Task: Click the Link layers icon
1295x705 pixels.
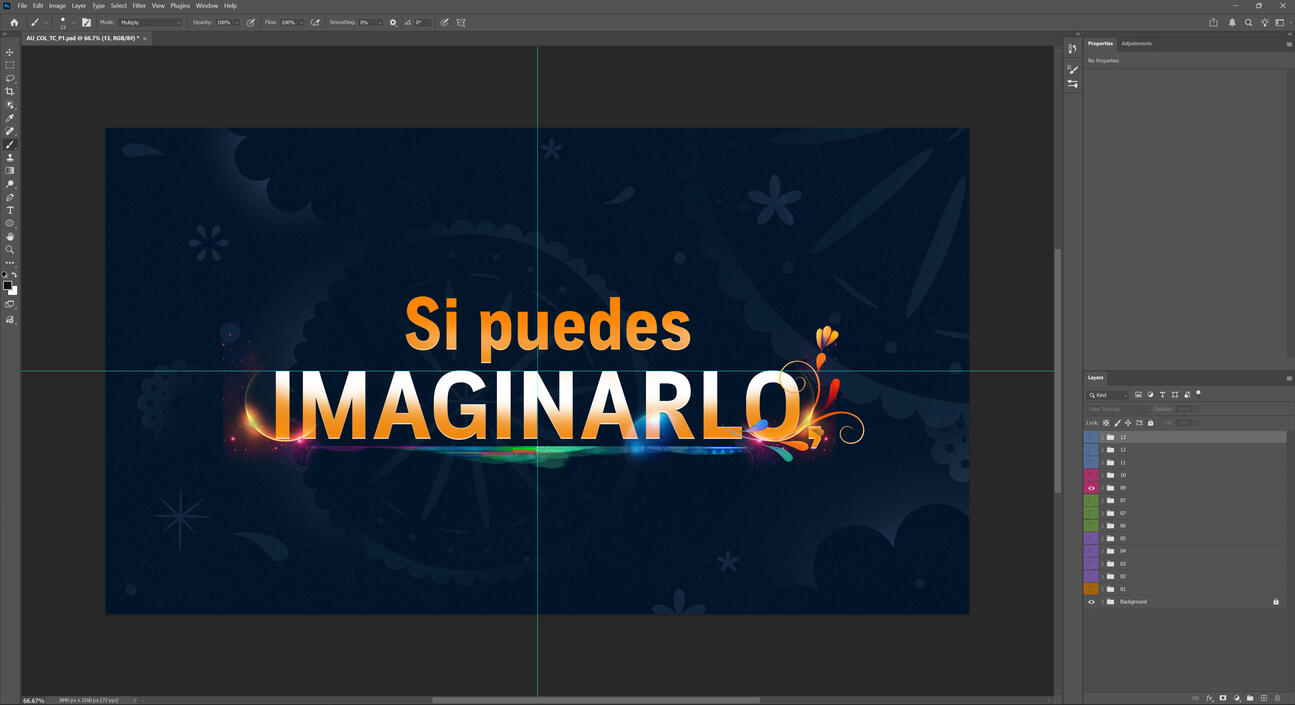Action: [1195, 698]
